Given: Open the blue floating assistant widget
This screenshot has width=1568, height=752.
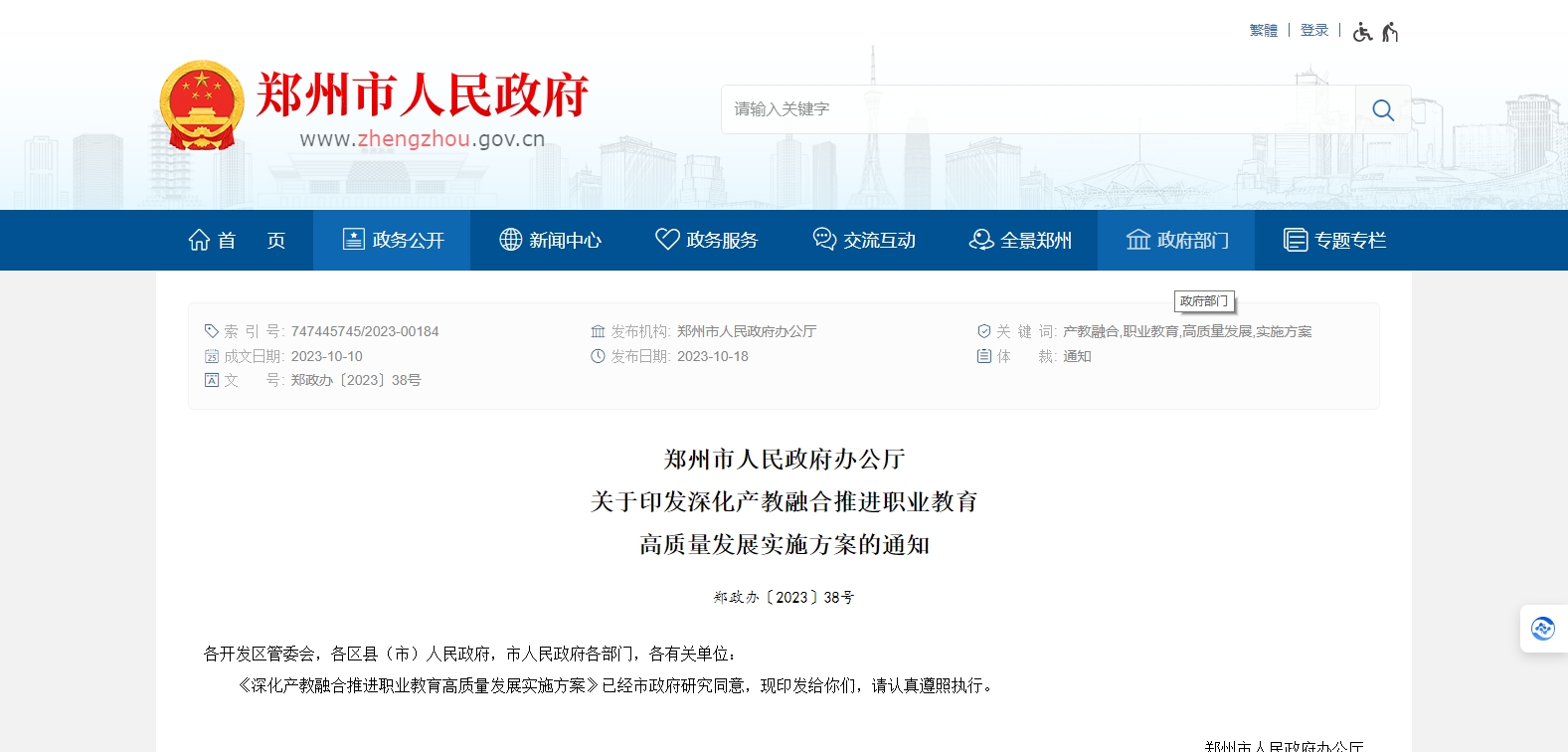Looking at the screenshot, I should 1542,629.
